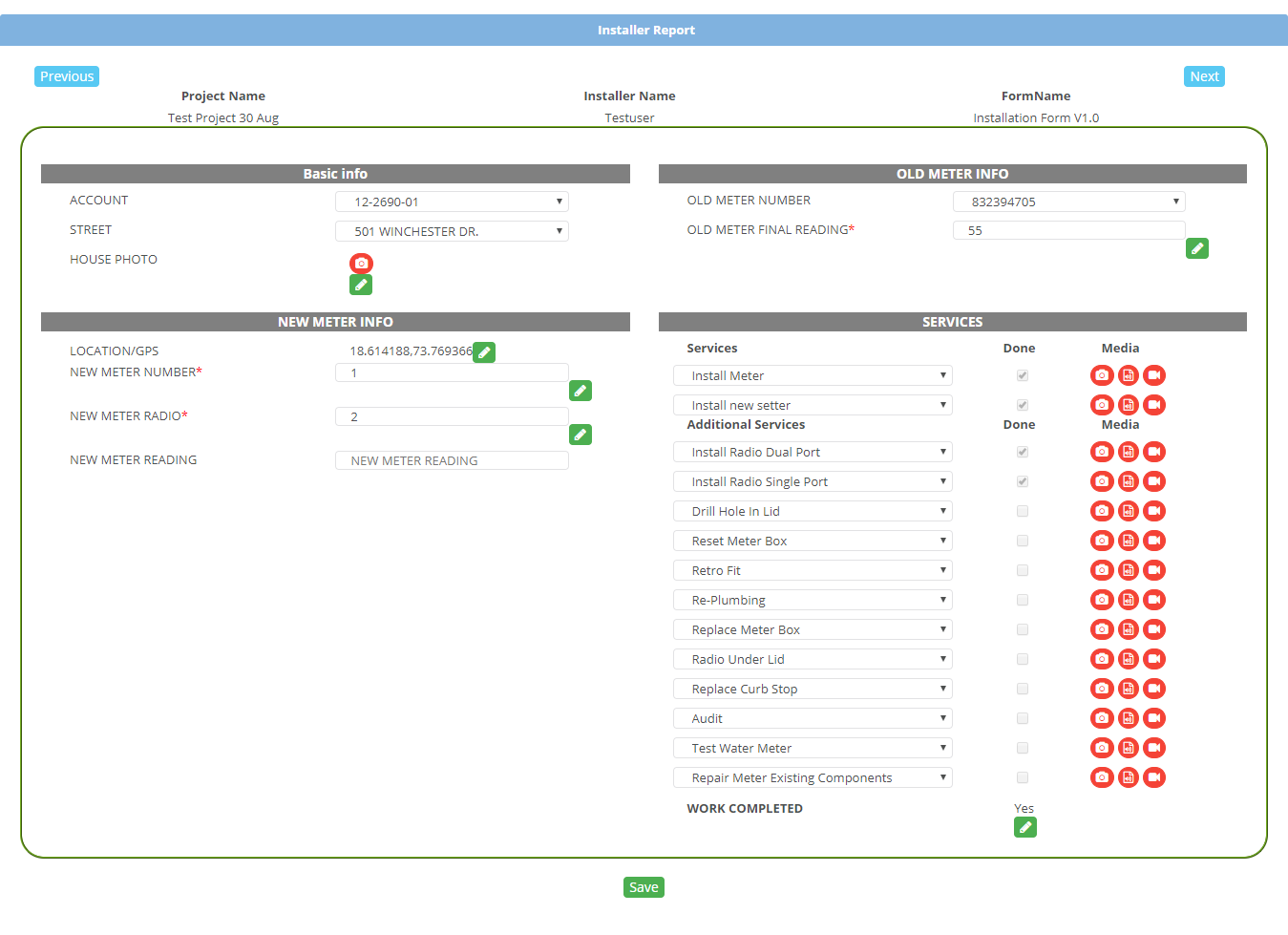Image resolution: width=1288 pixels, height=935 pixels.
Task: Expand the Street dropdown for 501 Winchester Dr.
Action: pyautogui.click(x=452, y=231)
